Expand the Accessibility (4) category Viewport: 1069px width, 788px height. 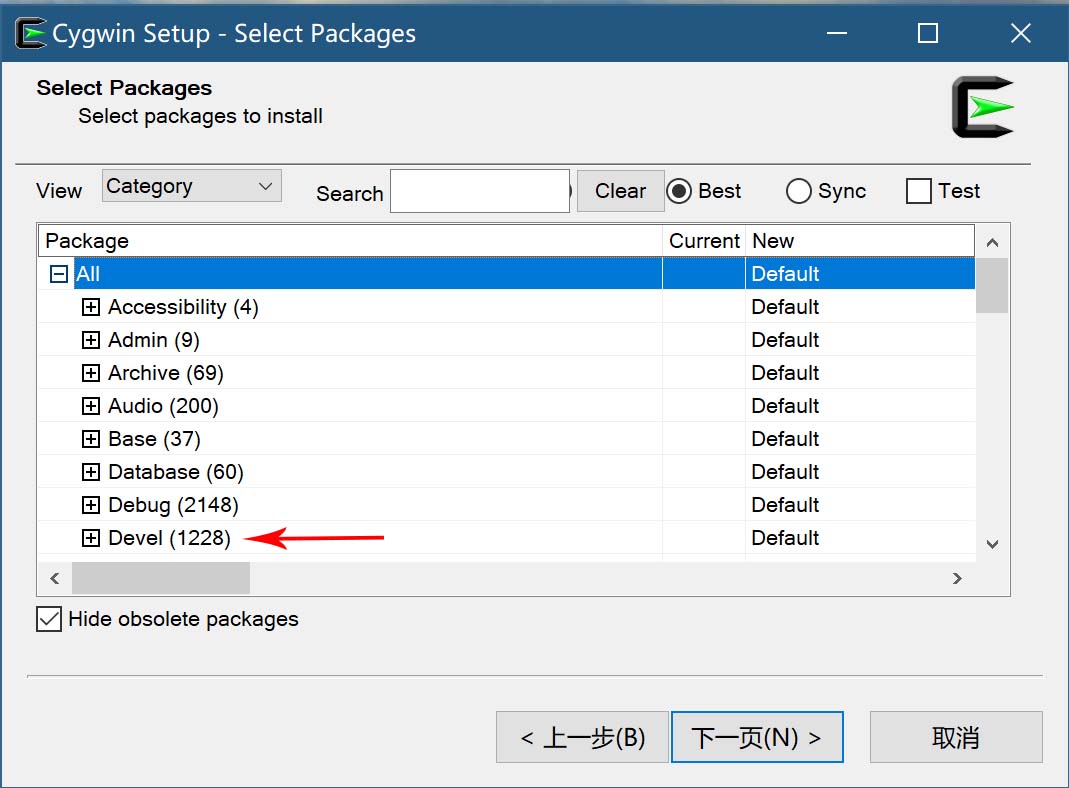tap(91, 307)
